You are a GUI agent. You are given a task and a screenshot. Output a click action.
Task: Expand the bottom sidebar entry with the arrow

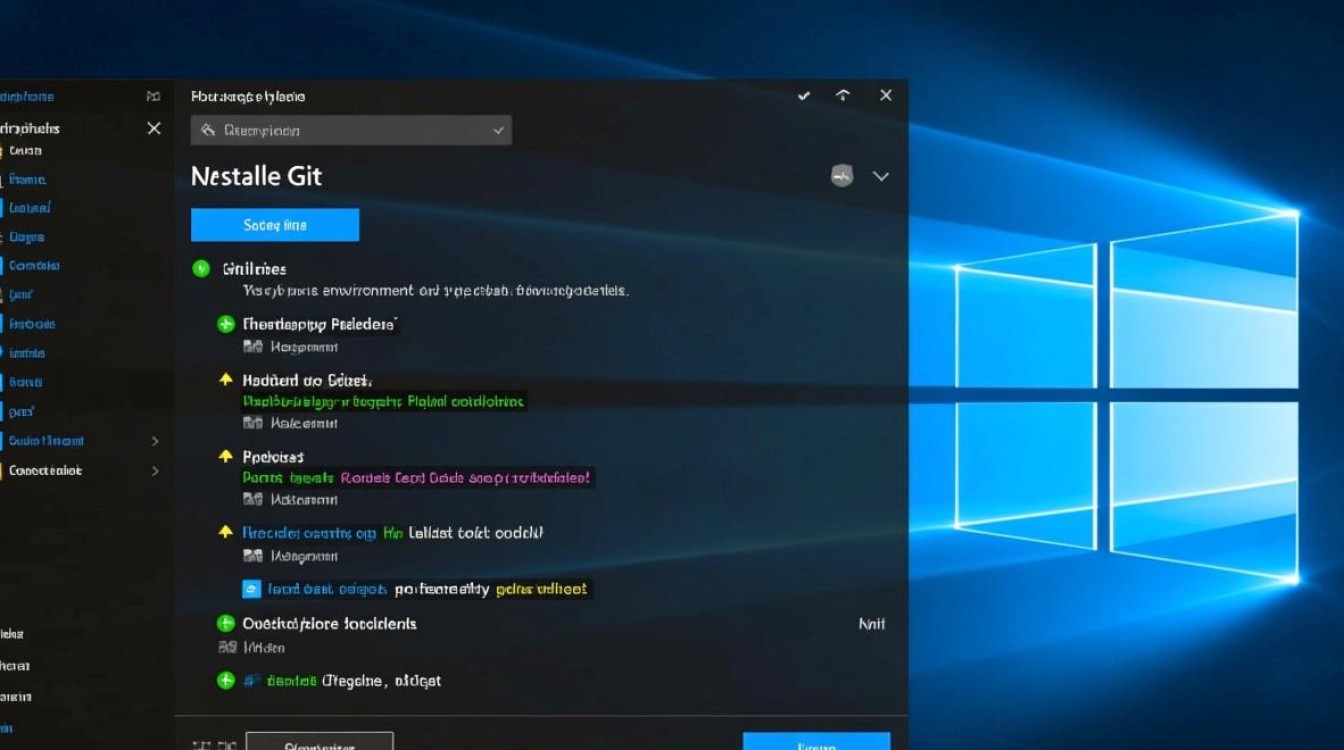(x=155, y=469)
